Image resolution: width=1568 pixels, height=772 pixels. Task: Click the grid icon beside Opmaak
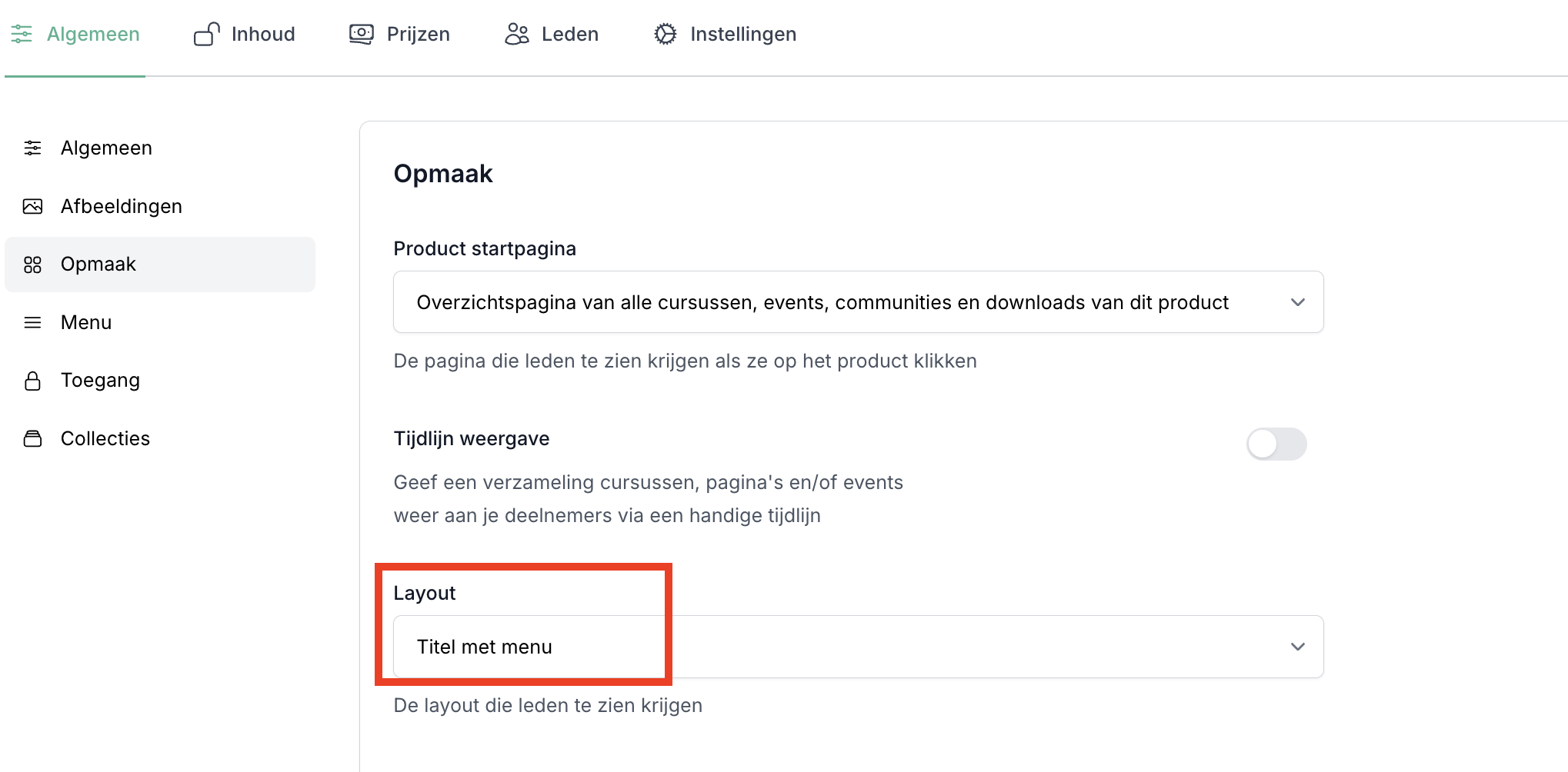pos(32,265)
